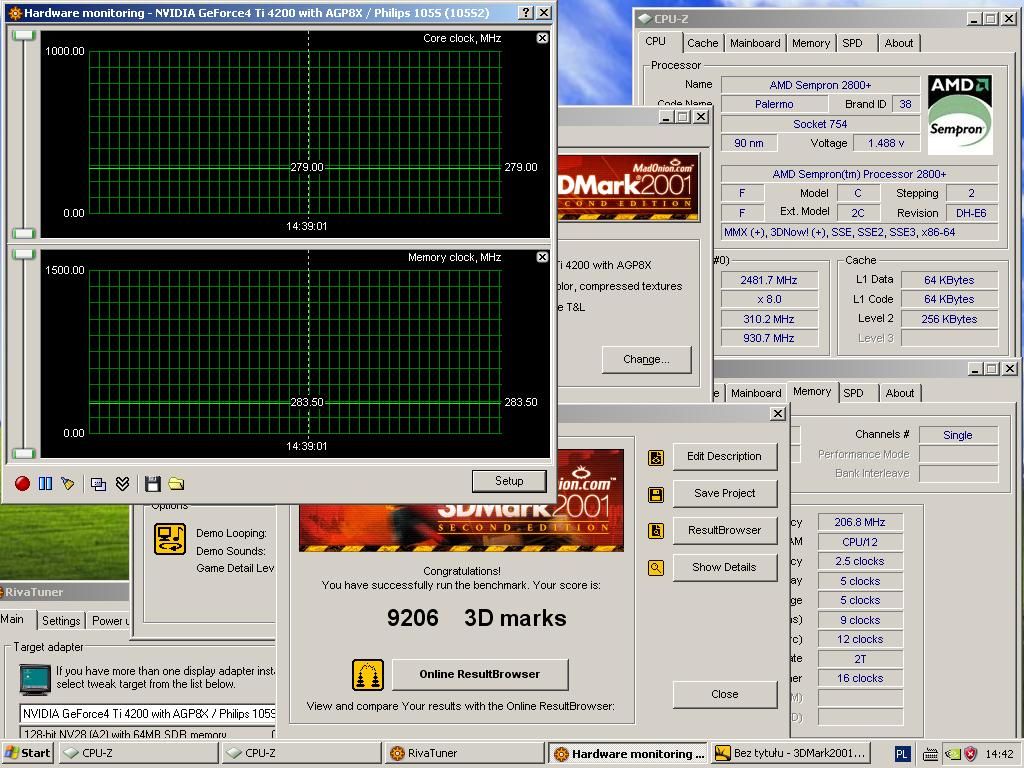
Task: Switch to the Settings tab in RivaTuner
Action: (61, 621)
